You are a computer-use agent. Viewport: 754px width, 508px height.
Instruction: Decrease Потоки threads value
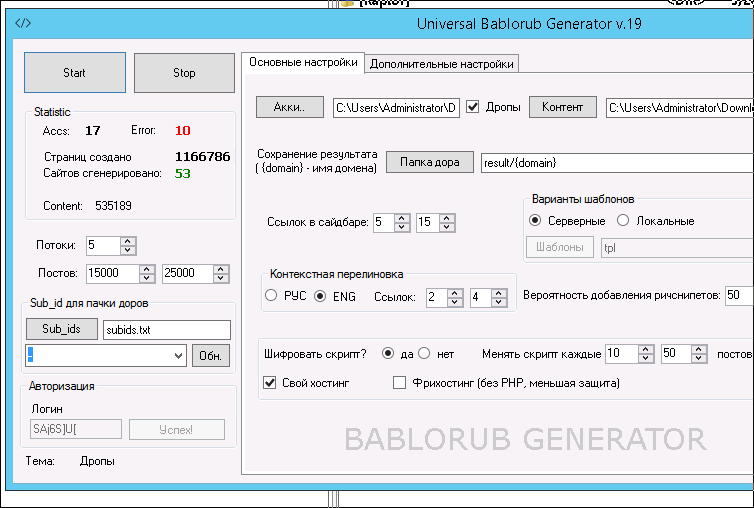(x=128, y=251)
